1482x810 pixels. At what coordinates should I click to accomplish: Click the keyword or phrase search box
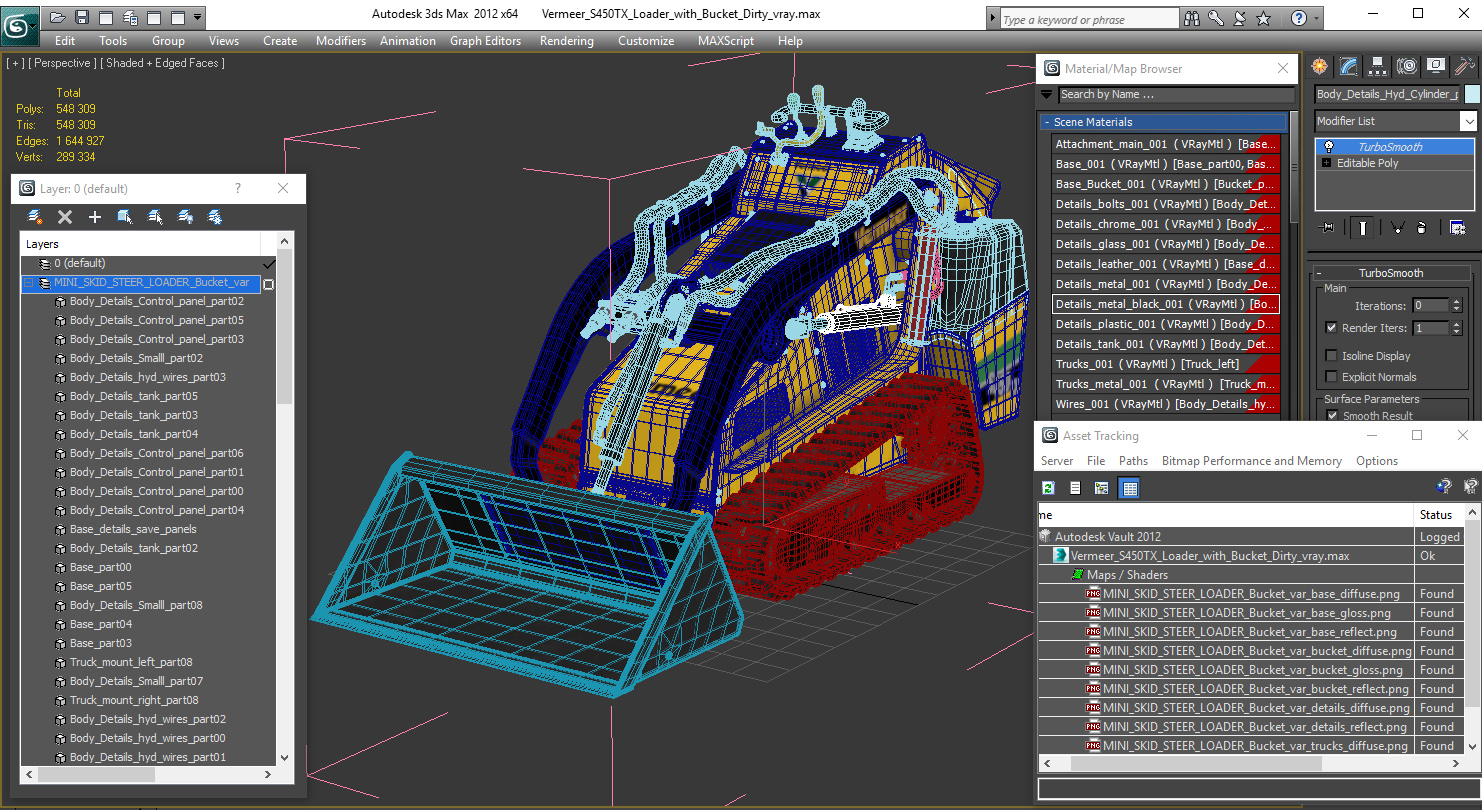pyautogui.click(x=1089, y=19)
